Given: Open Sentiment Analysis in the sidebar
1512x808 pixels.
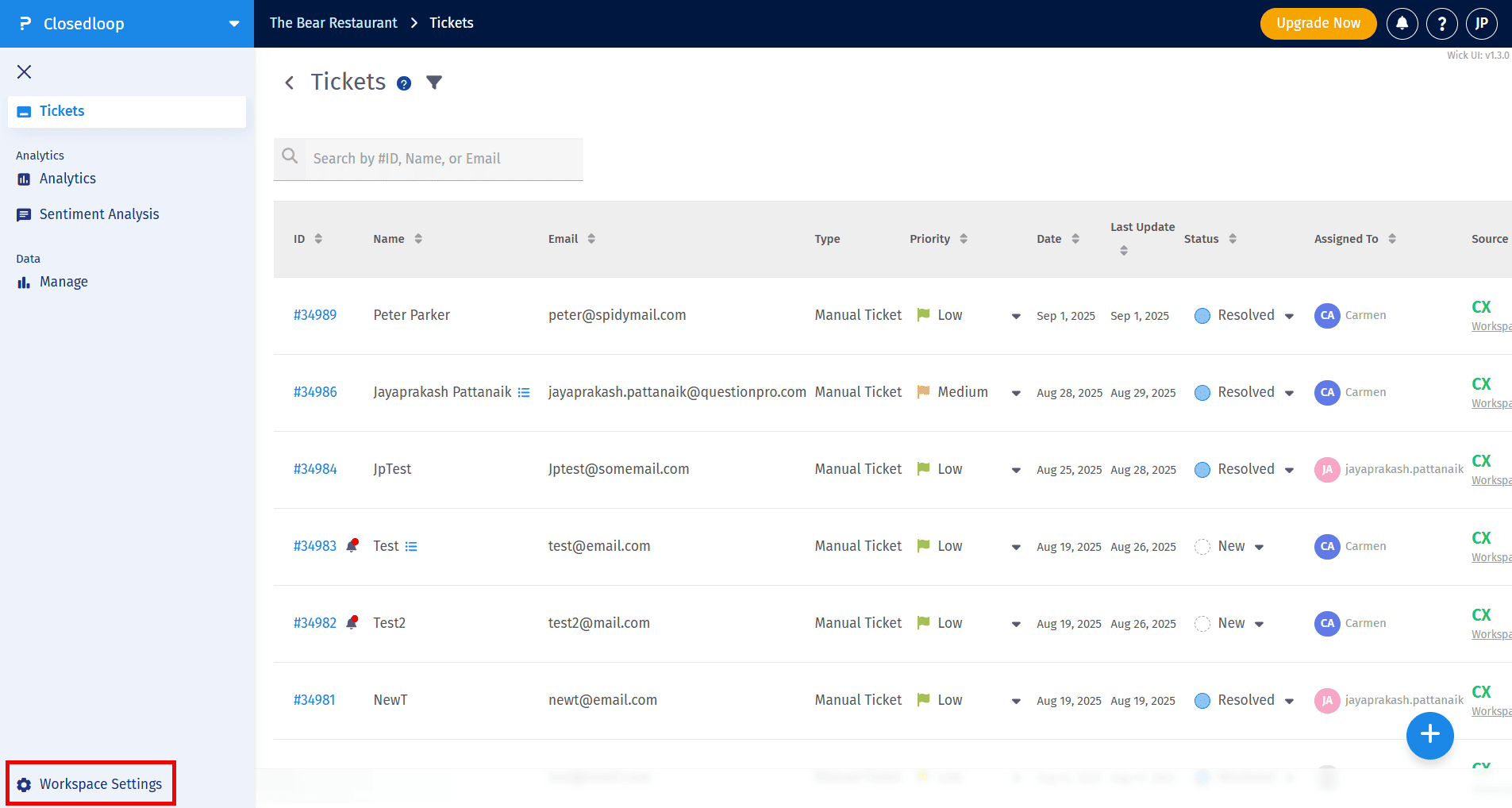Looking at the screenshot, I should (x=99, y=214).
